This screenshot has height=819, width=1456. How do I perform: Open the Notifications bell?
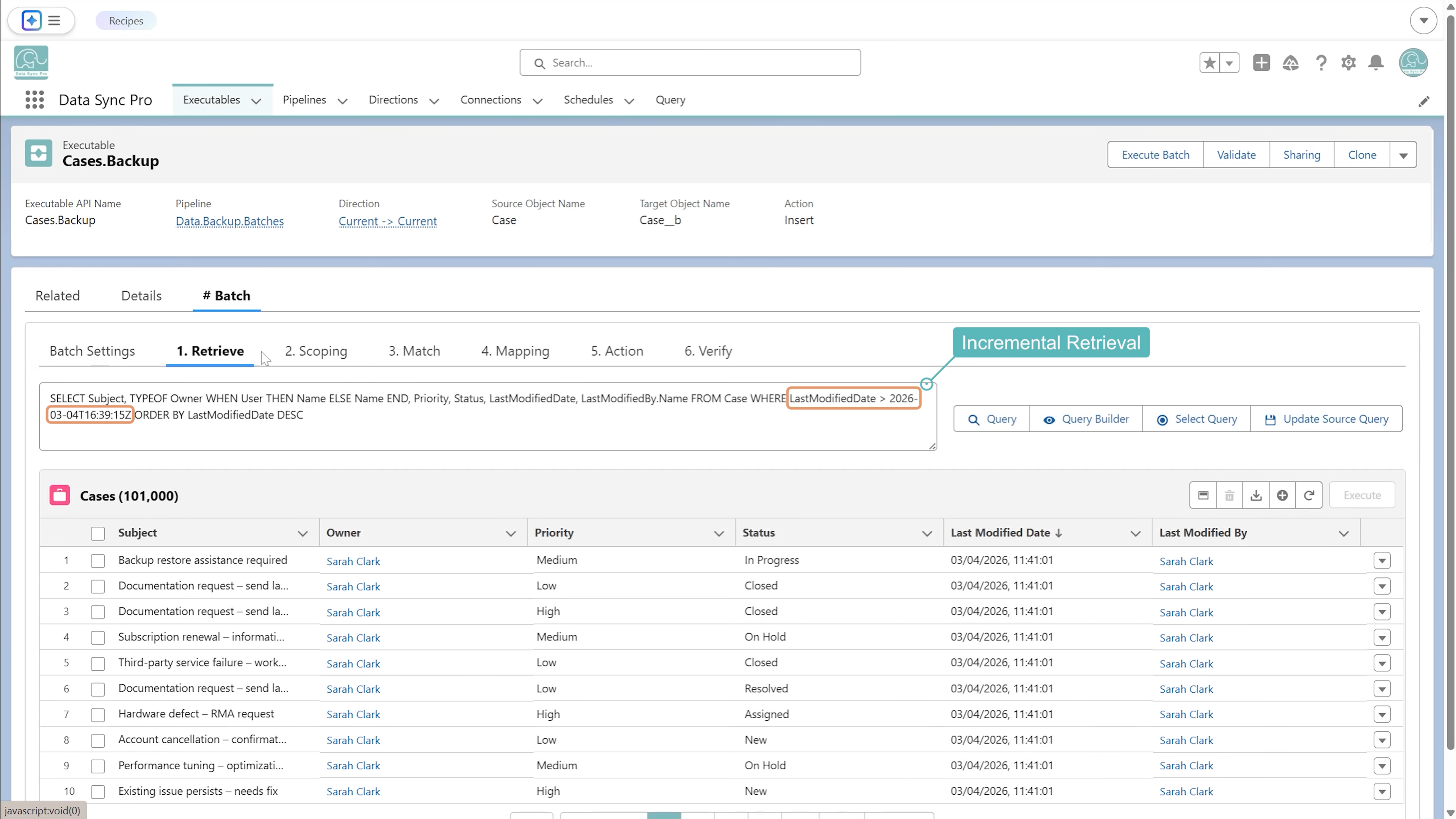(x=1376, y=63)
